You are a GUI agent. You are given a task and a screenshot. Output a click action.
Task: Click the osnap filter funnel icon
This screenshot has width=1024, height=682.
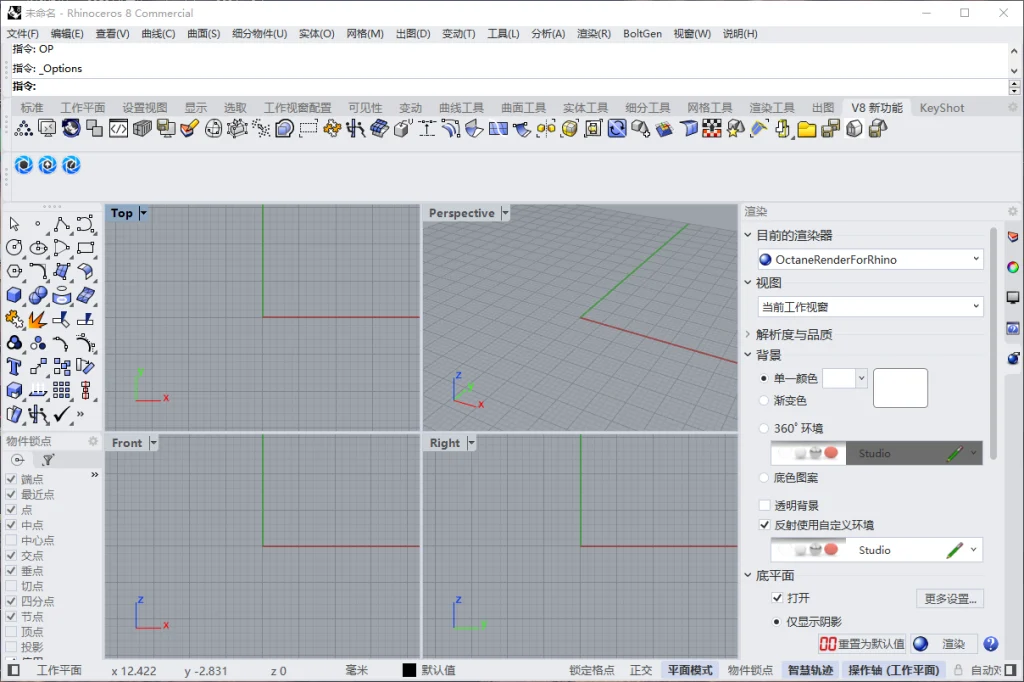pos(48,460)
